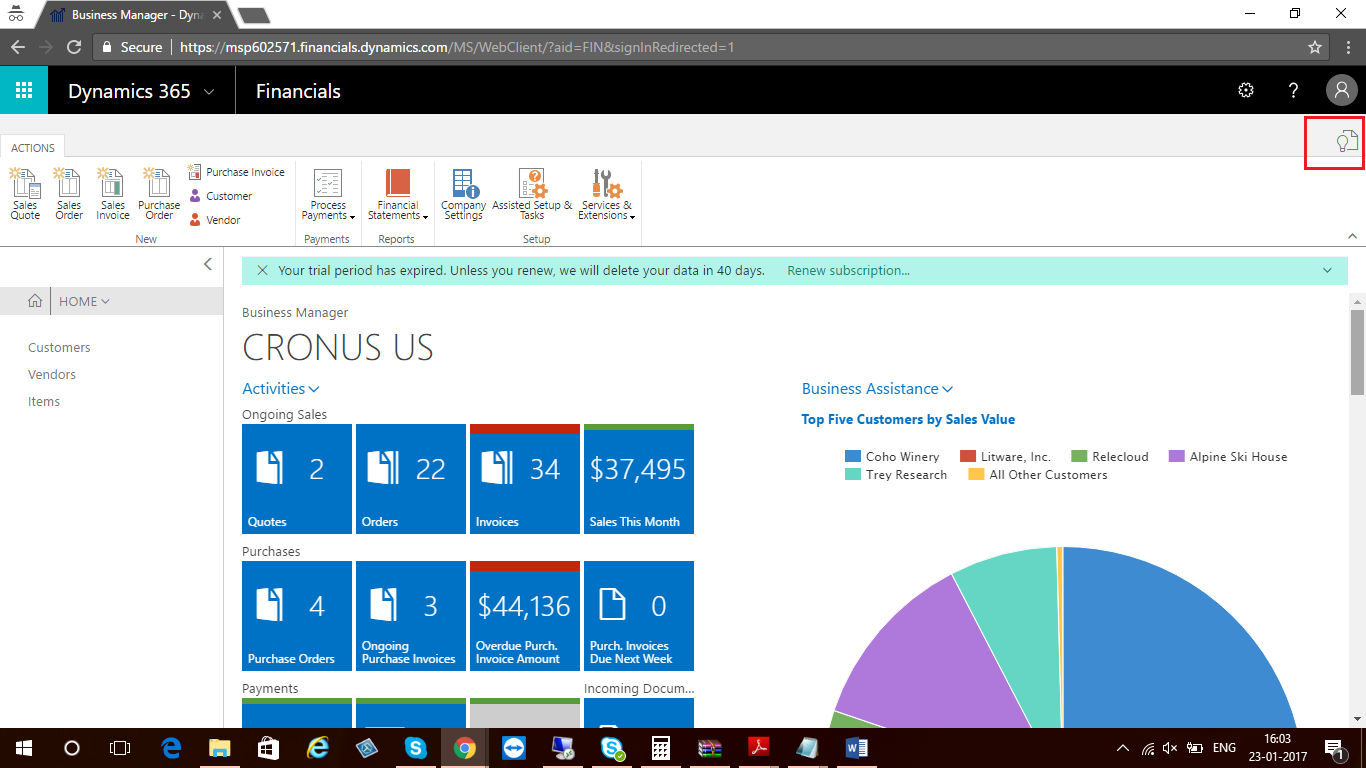Click Top Five Customers by Sales Value
Image resolution: width=1366 pixels, height=768 pixels.
tap(908, 419)
